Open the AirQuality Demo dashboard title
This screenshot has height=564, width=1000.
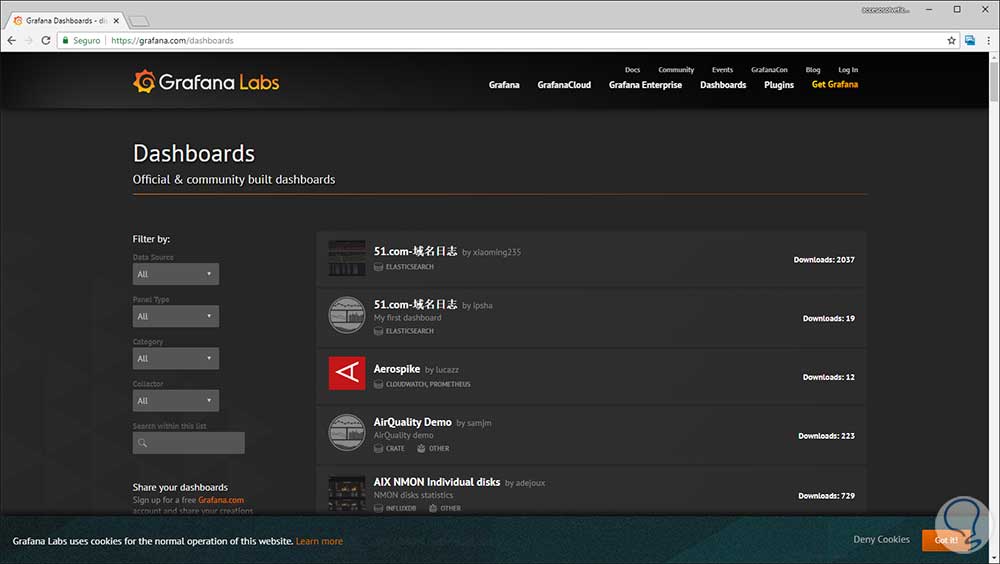click(412, 422)
